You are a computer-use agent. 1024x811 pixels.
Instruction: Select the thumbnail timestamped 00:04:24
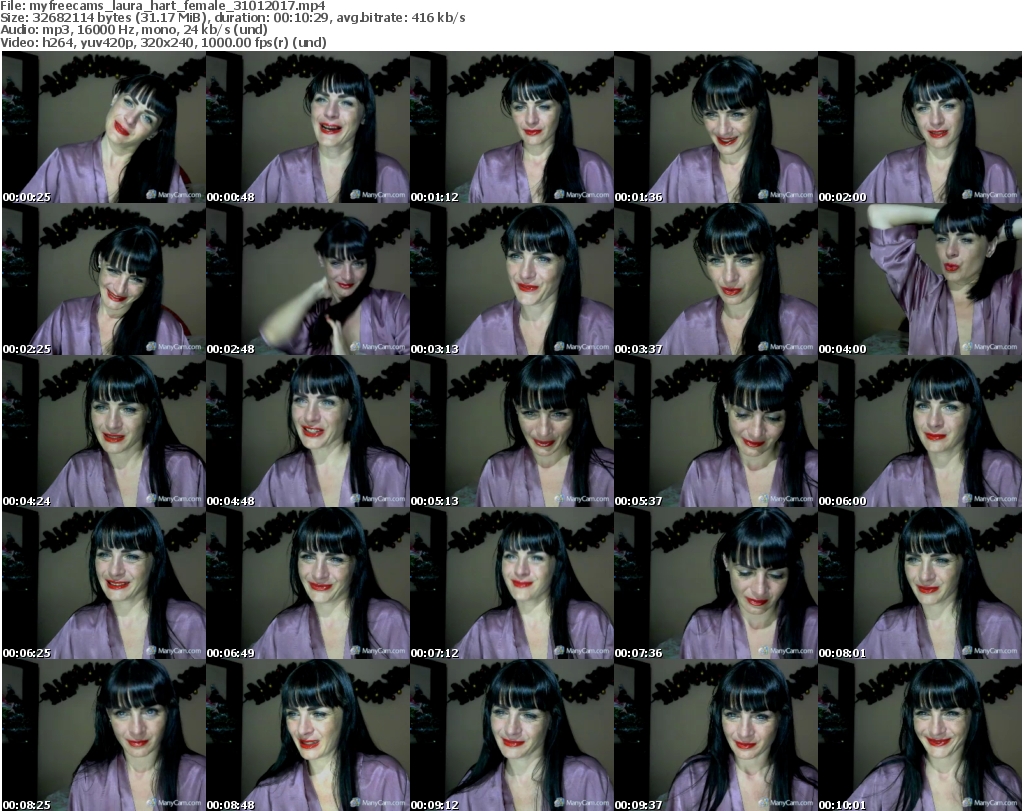click(104, 432)
